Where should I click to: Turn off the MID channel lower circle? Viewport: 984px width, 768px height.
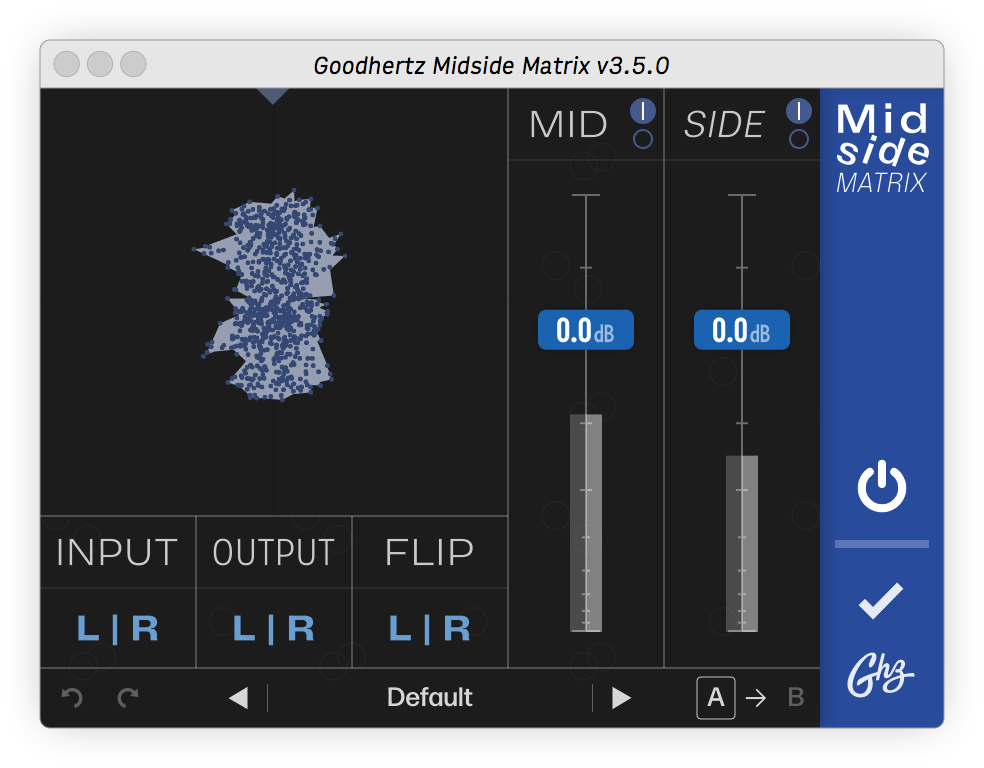pos(643,139)
